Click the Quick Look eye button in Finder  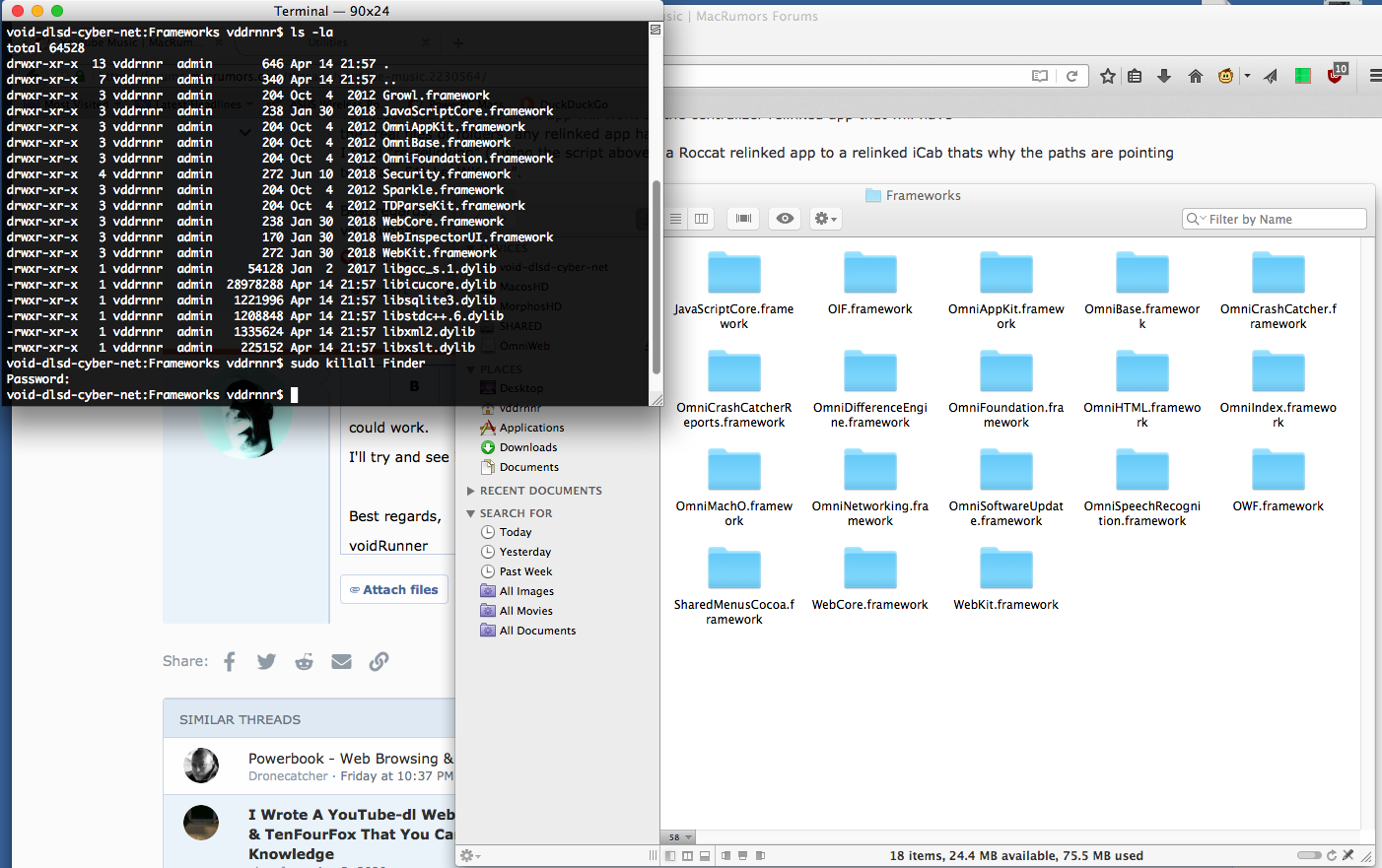click(x=785, y=219)
